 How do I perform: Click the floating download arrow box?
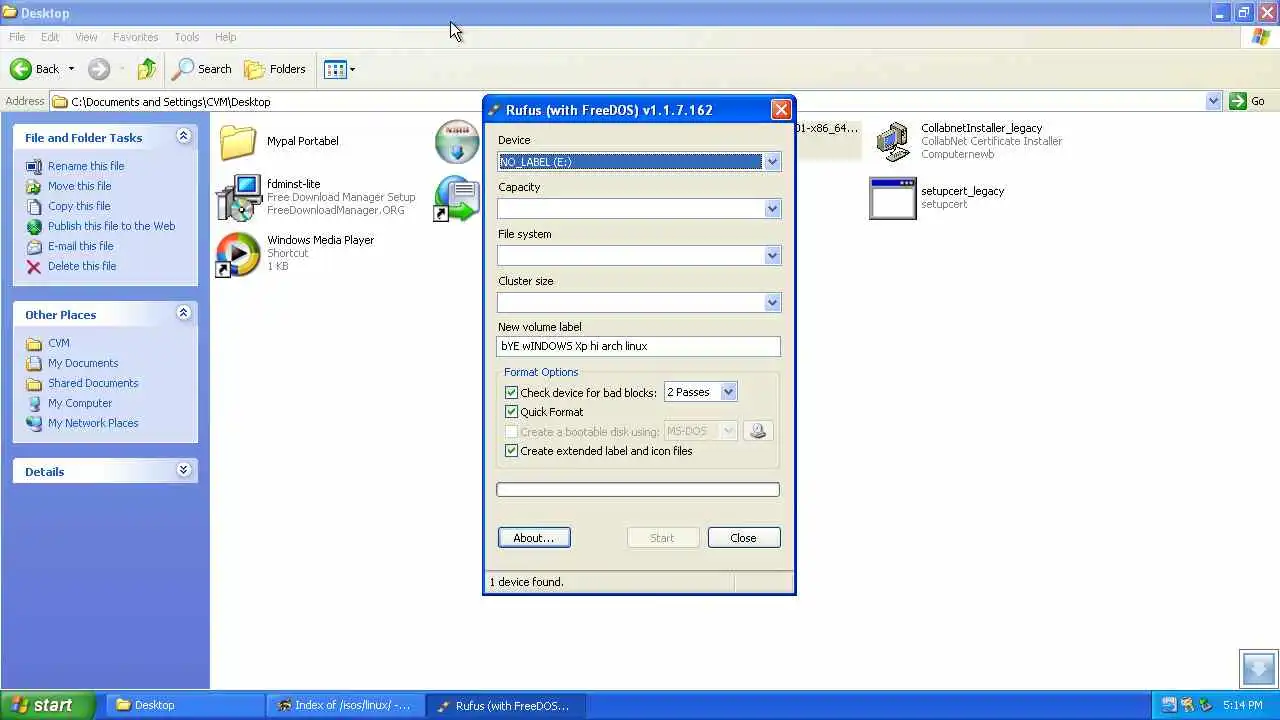(x=1258, y=669)
